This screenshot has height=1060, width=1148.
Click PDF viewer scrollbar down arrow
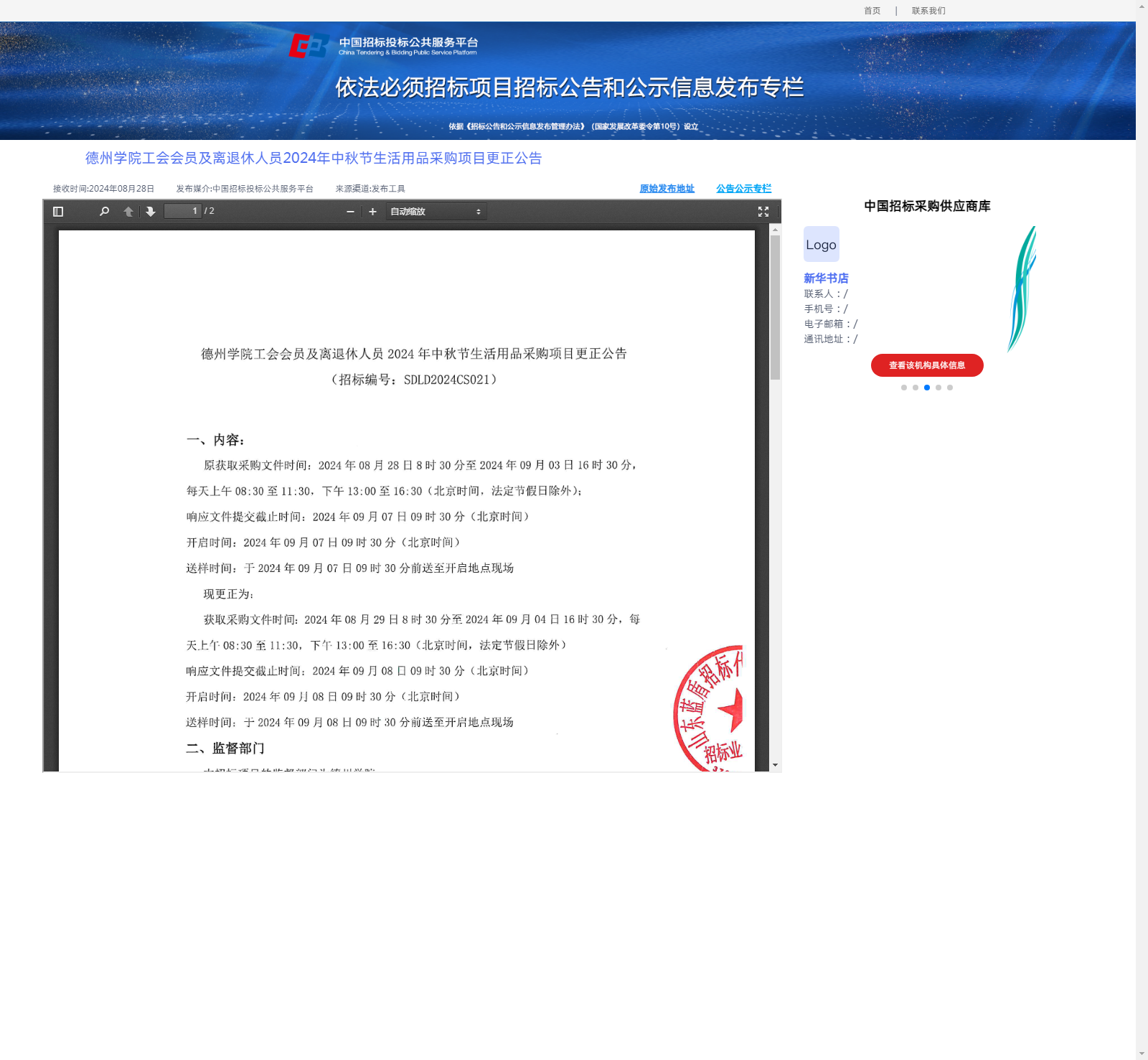(x=775, y=766)
